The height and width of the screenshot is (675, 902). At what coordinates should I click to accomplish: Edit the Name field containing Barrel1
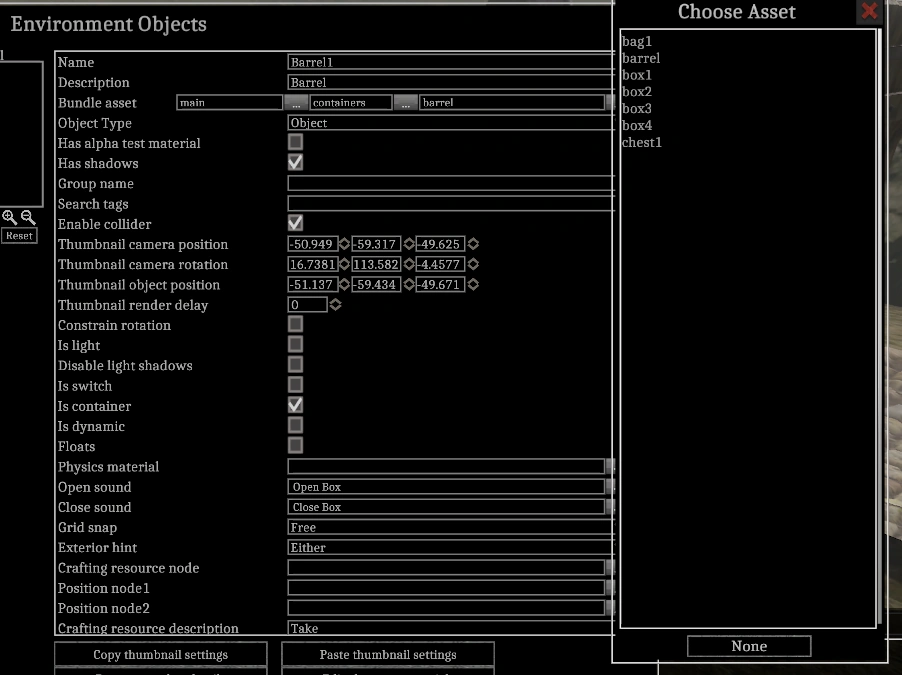coord(450,62)
